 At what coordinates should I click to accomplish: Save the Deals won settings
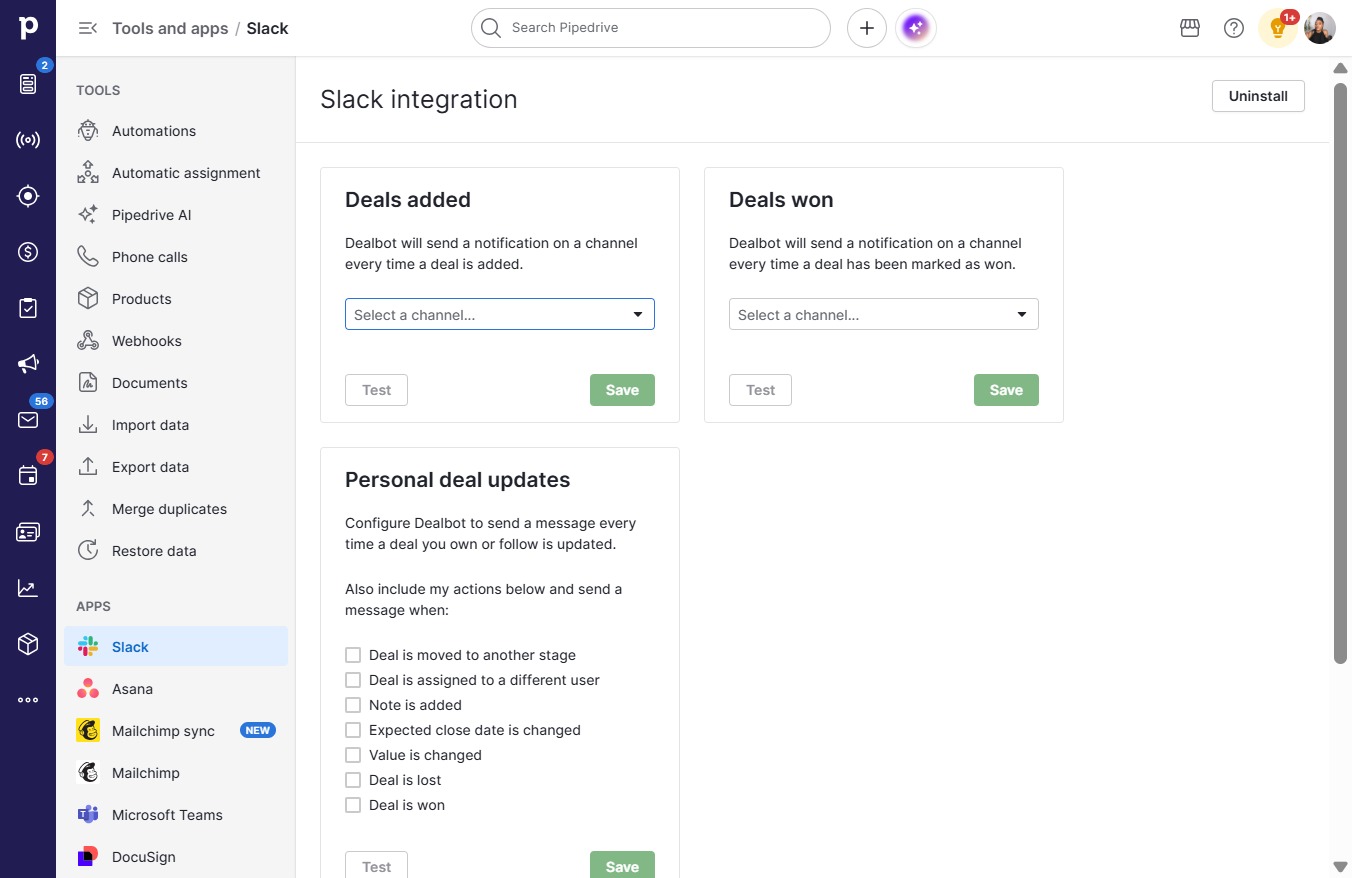click(1006, 390)
